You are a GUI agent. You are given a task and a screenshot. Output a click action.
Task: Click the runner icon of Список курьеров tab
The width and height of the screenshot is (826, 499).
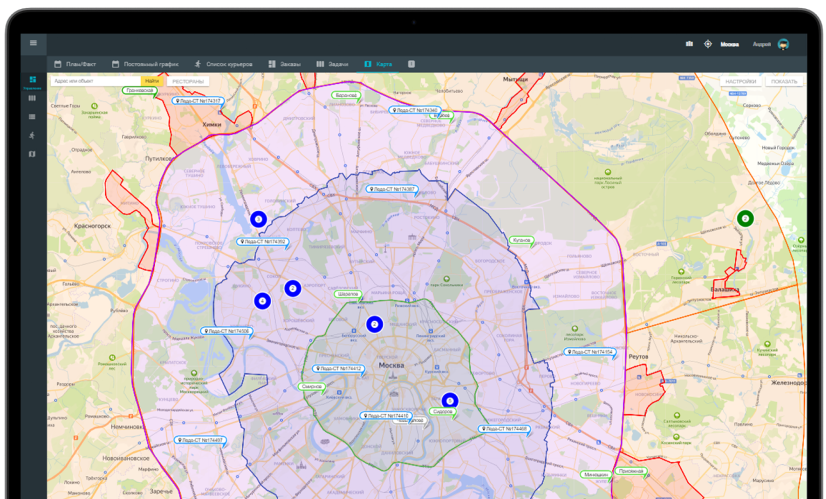pyautogui.click(x=198, y=64)
